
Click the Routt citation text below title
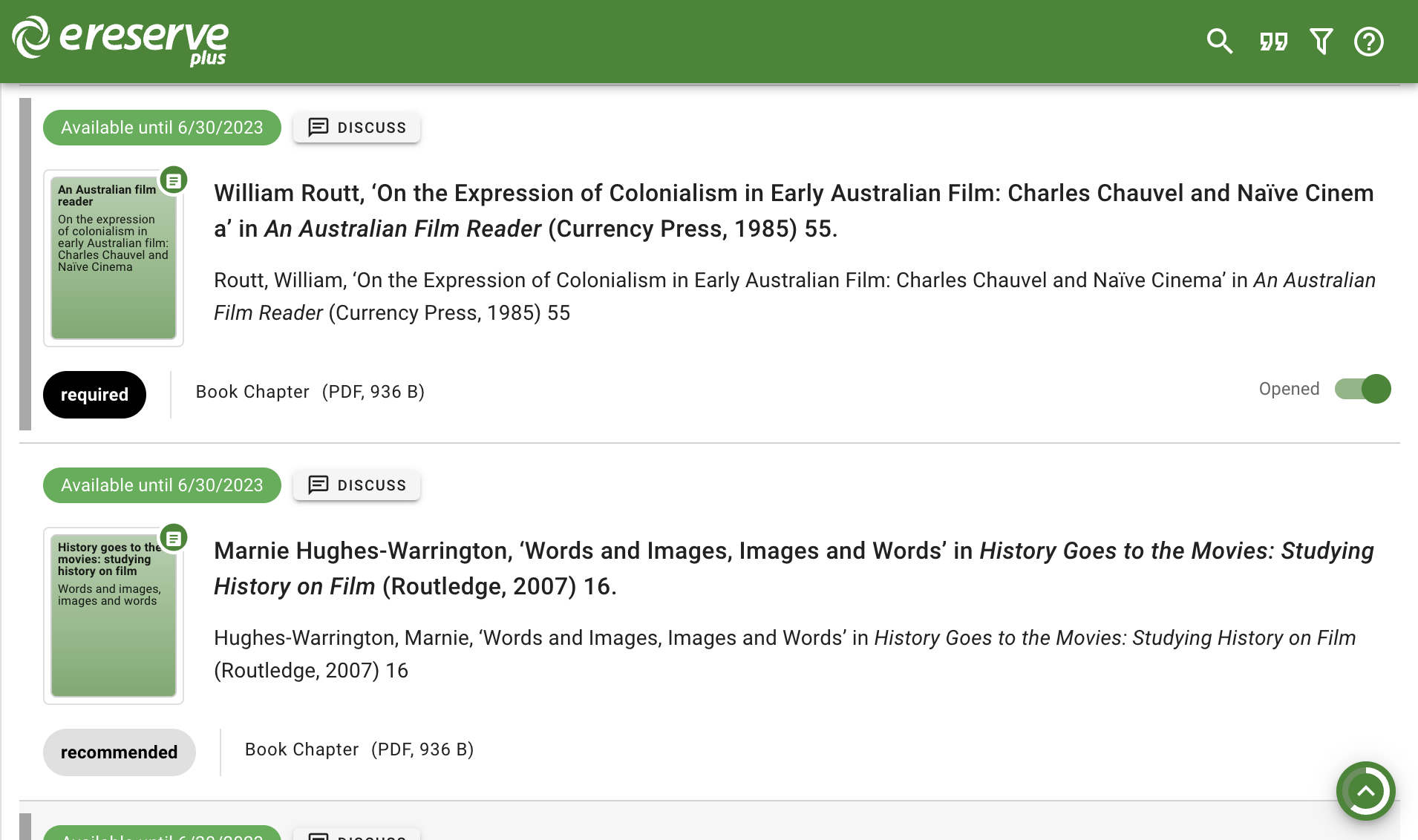(794, 297)
